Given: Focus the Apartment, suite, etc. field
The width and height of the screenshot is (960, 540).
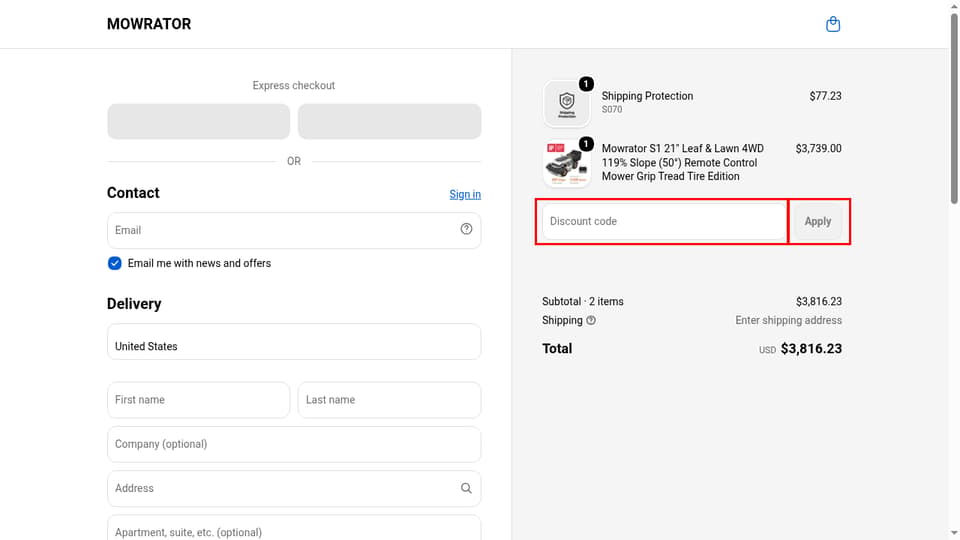Looking at the screenshot, I should 294,528.
